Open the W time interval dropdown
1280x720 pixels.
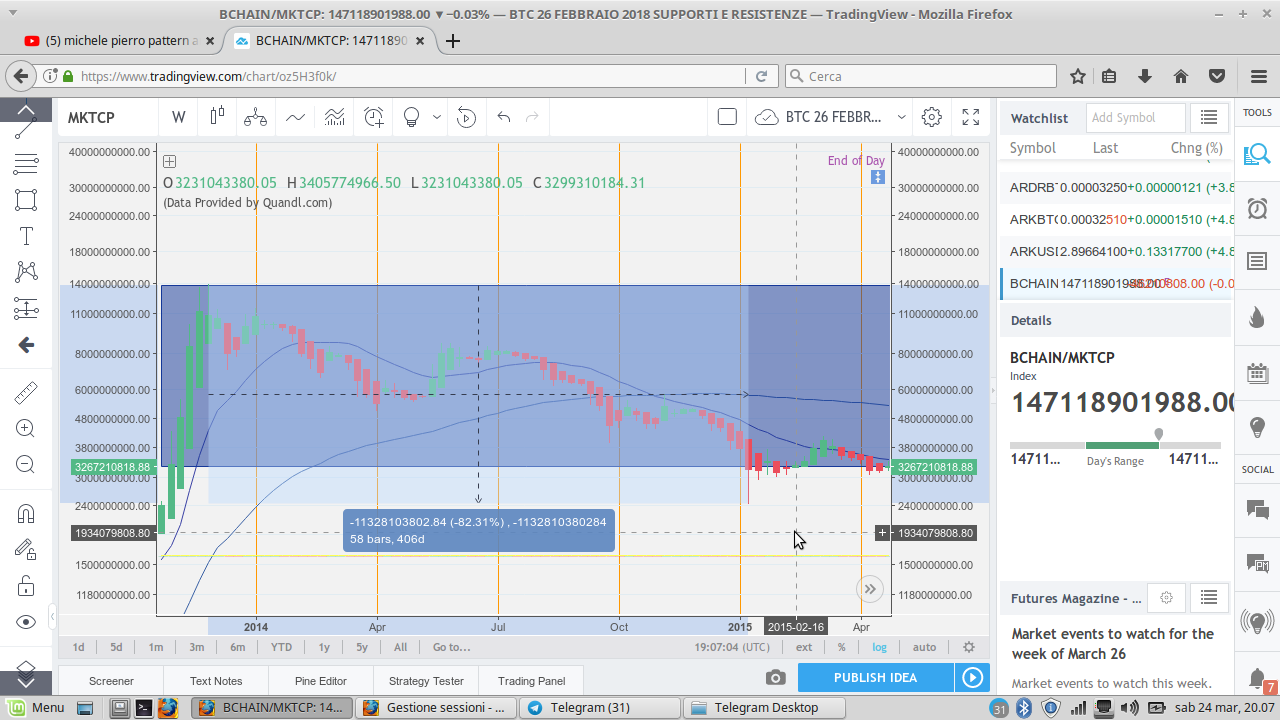pyautogui.click(x=178, y=117)
